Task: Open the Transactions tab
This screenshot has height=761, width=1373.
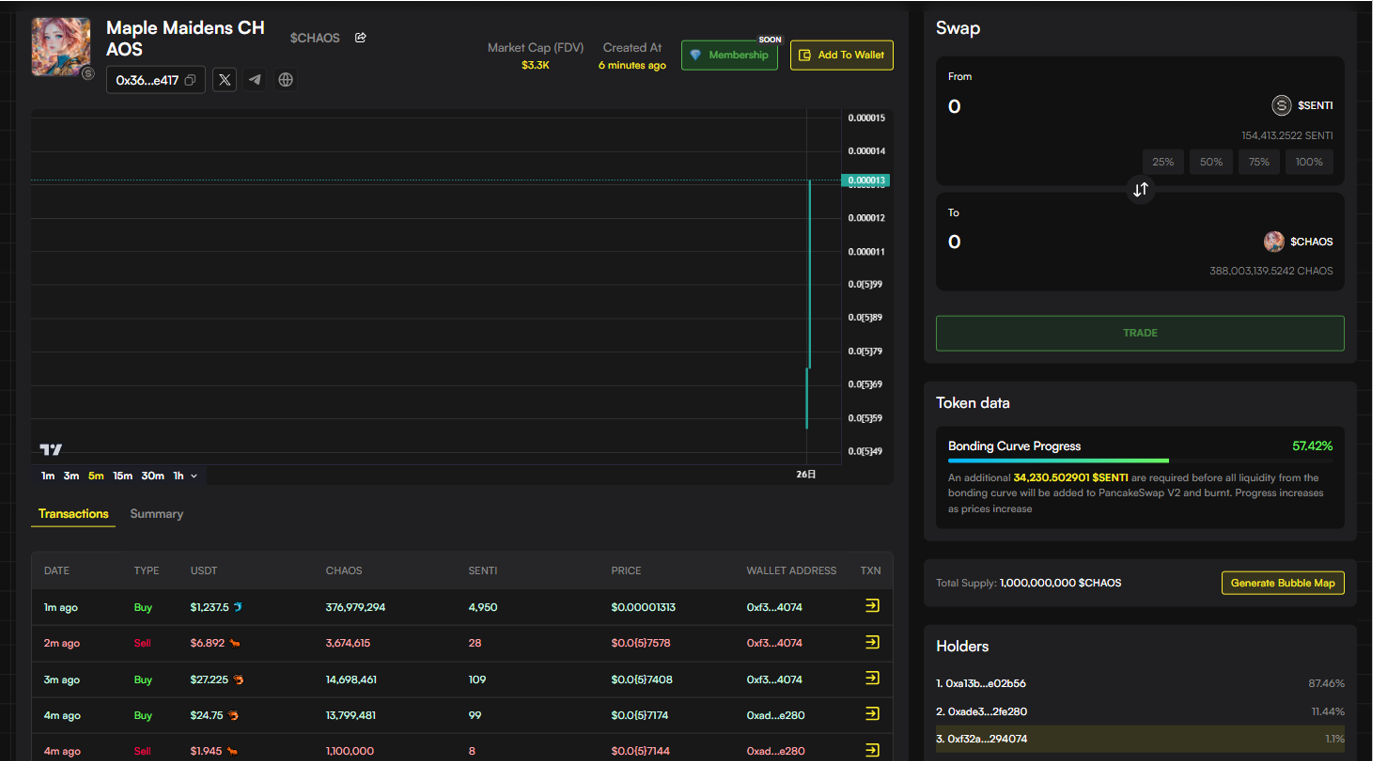Action: [x=73, y=514]
